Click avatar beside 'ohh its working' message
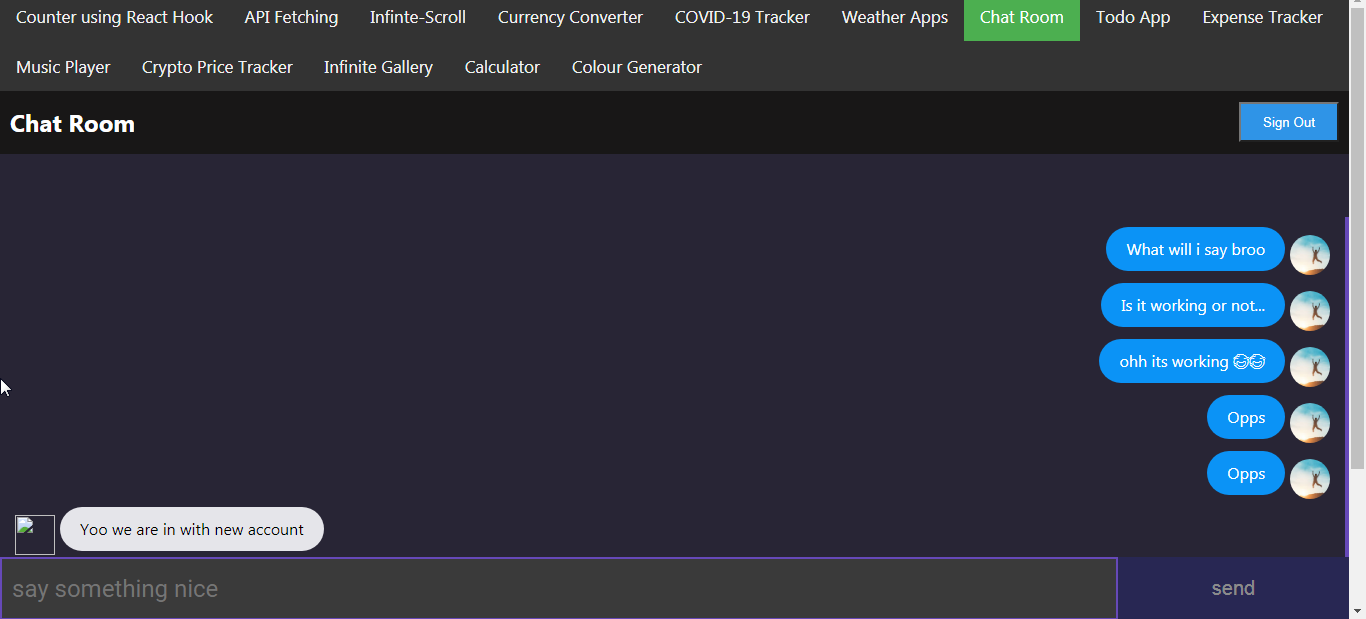Image resolution: width=1366 pixels, height=619 pixels. [1310, 367]
